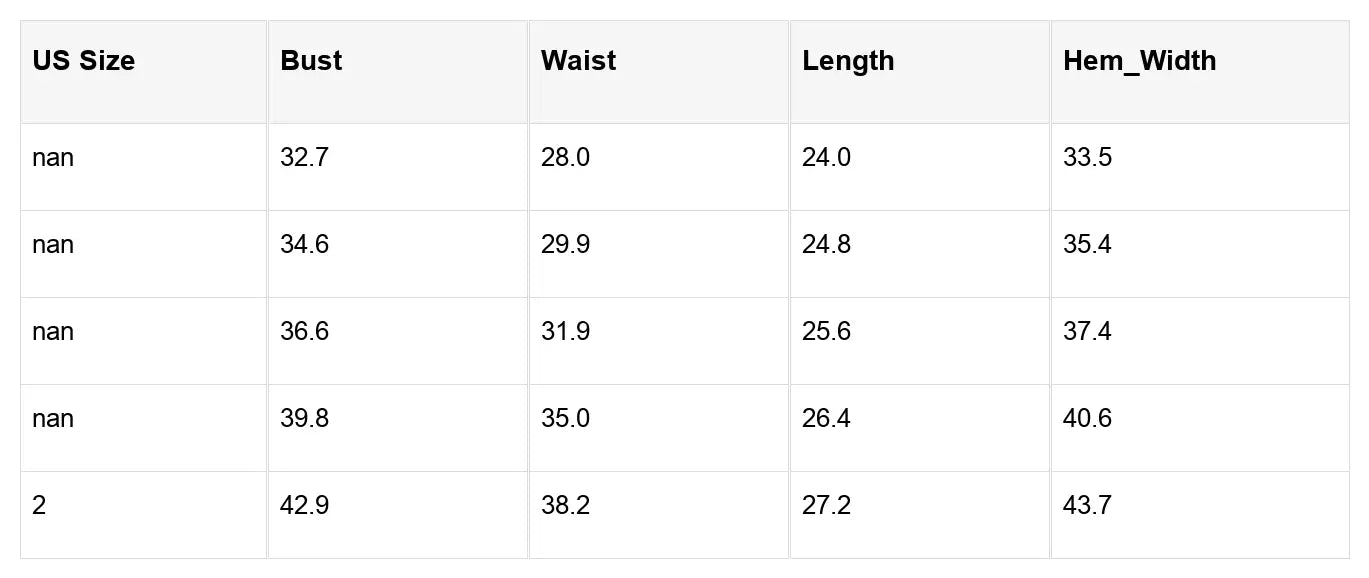Click the Hem_Width value 35.4

[x=1087, y=245]
